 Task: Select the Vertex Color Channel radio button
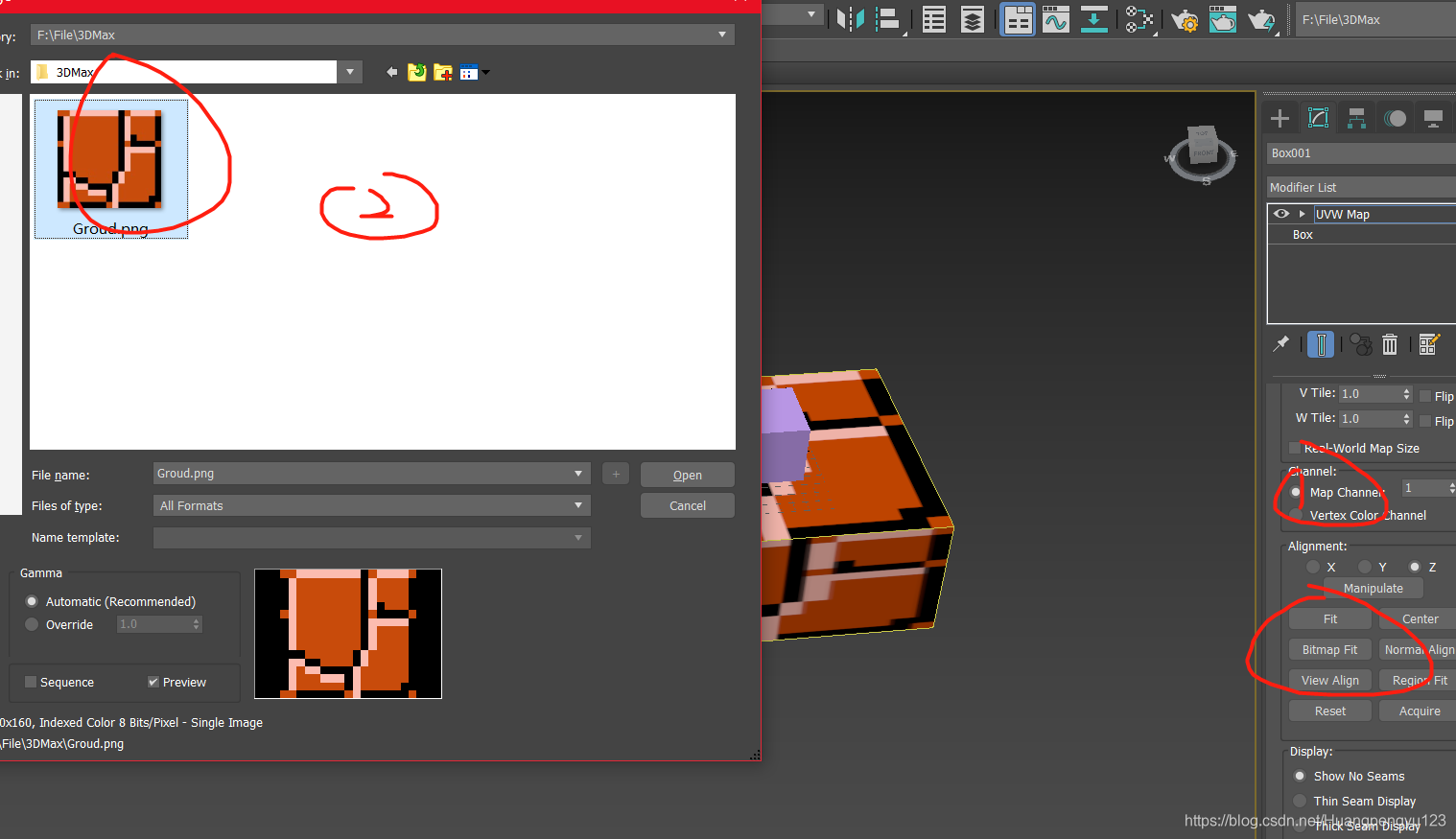point(1296,515)
